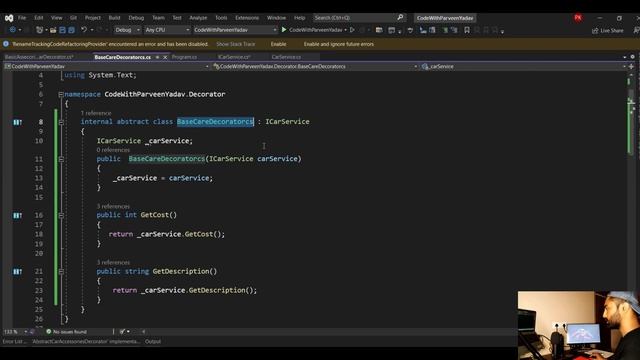Click Enable and ignore future errors
This screenshot has height=360, width=640.
[339, 44]
